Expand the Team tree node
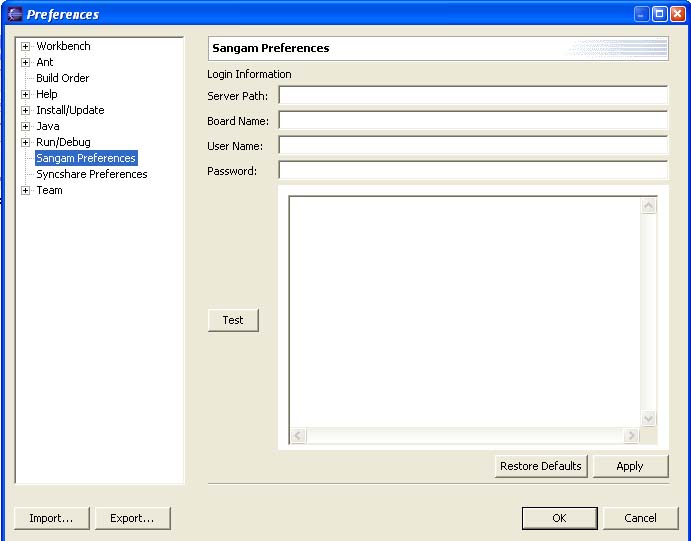Viewport: 691px width, 541px height. click(x=26, y=190)
